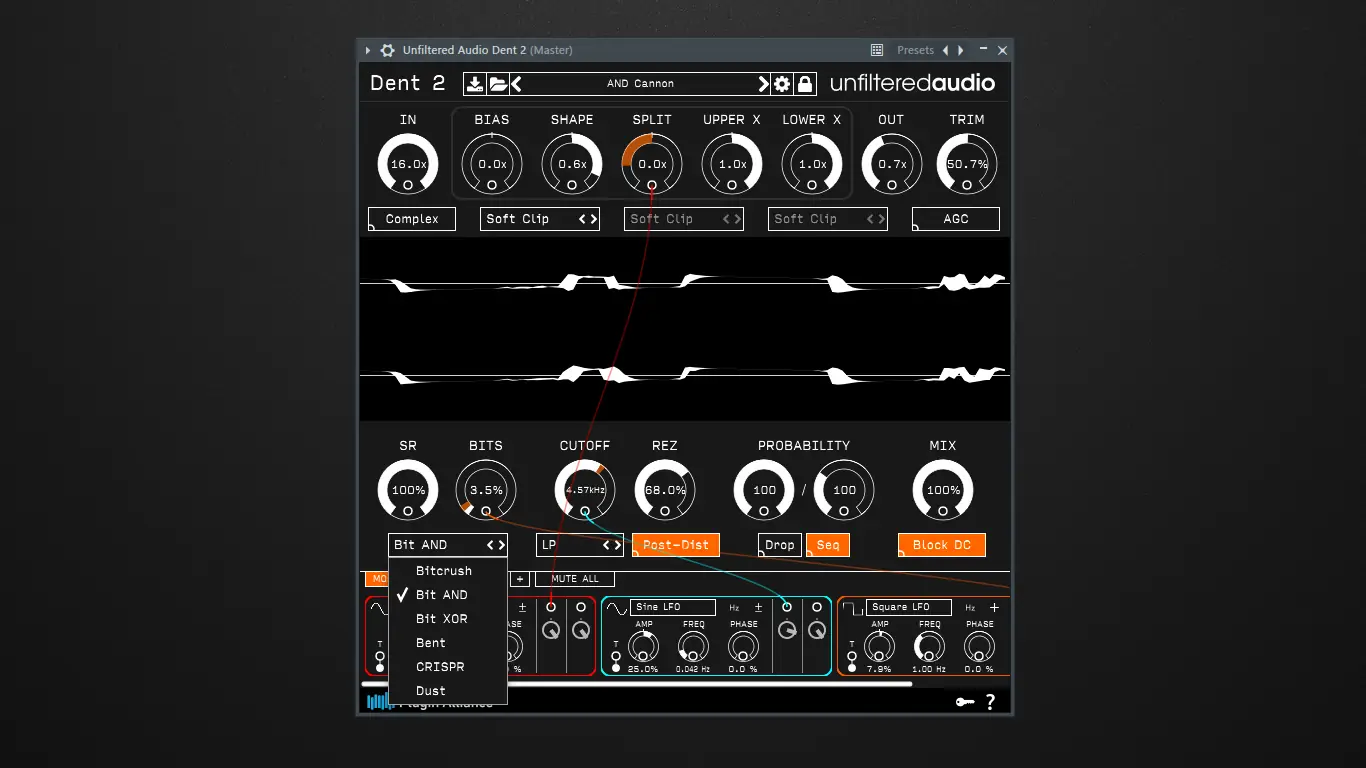
Task: Close the Bit AND mode dropdown
Action: (448, 545)
